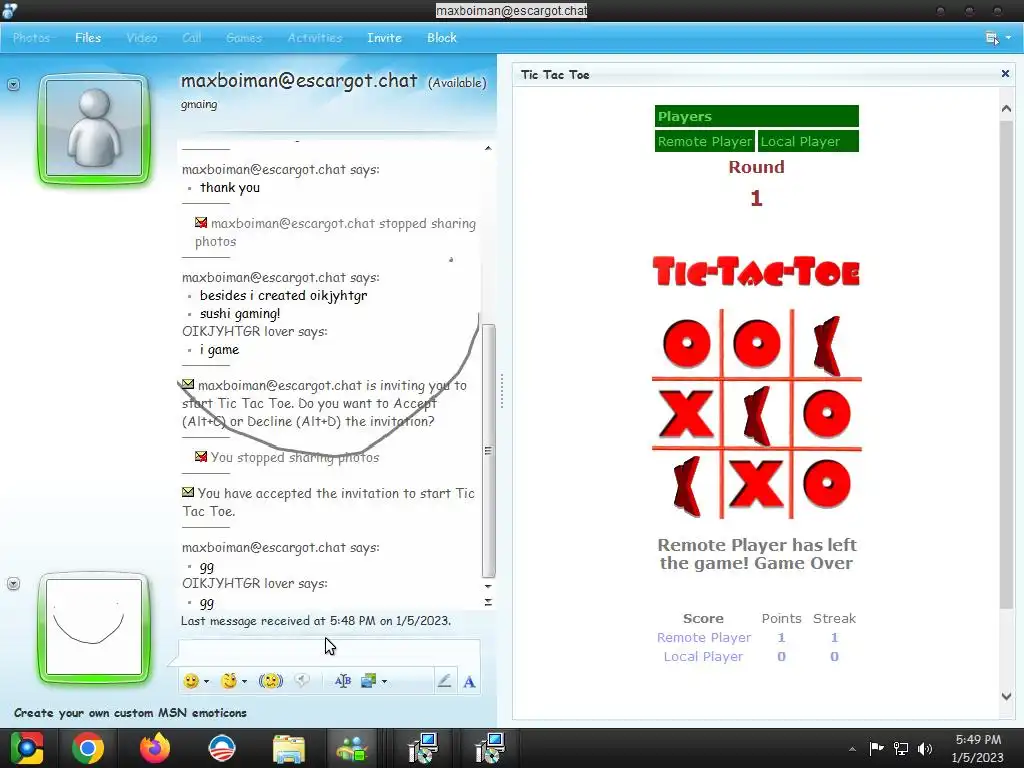
Task: Click the top-left O cell on the board
Action: point(686,343)
